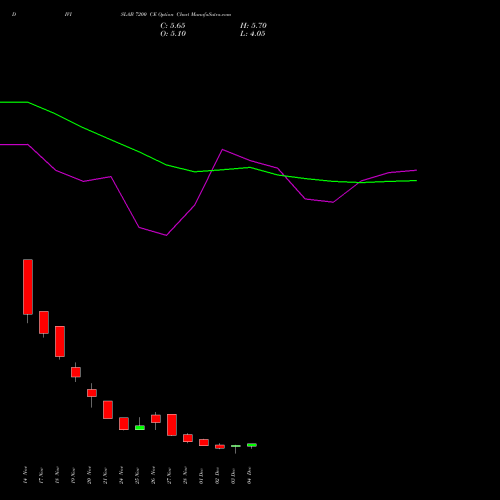
Task: Select the tall red candle for 14 Nov
Action: coord(28,287)
